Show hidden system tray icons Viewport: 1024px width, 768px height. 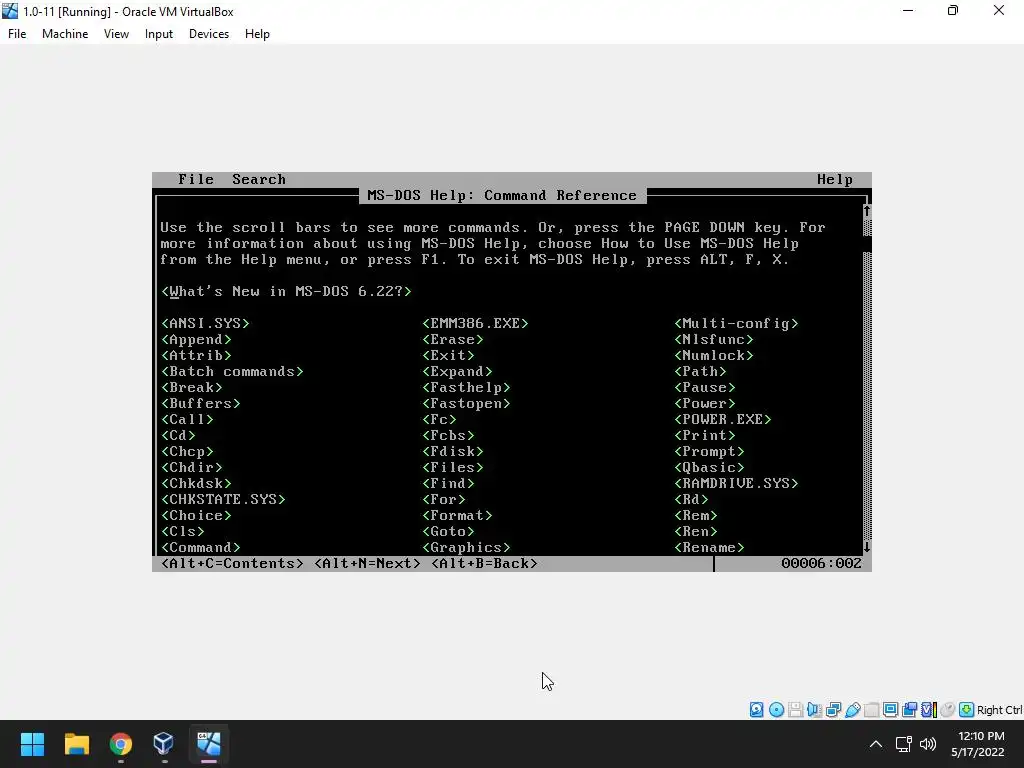[x=876, y=744]
